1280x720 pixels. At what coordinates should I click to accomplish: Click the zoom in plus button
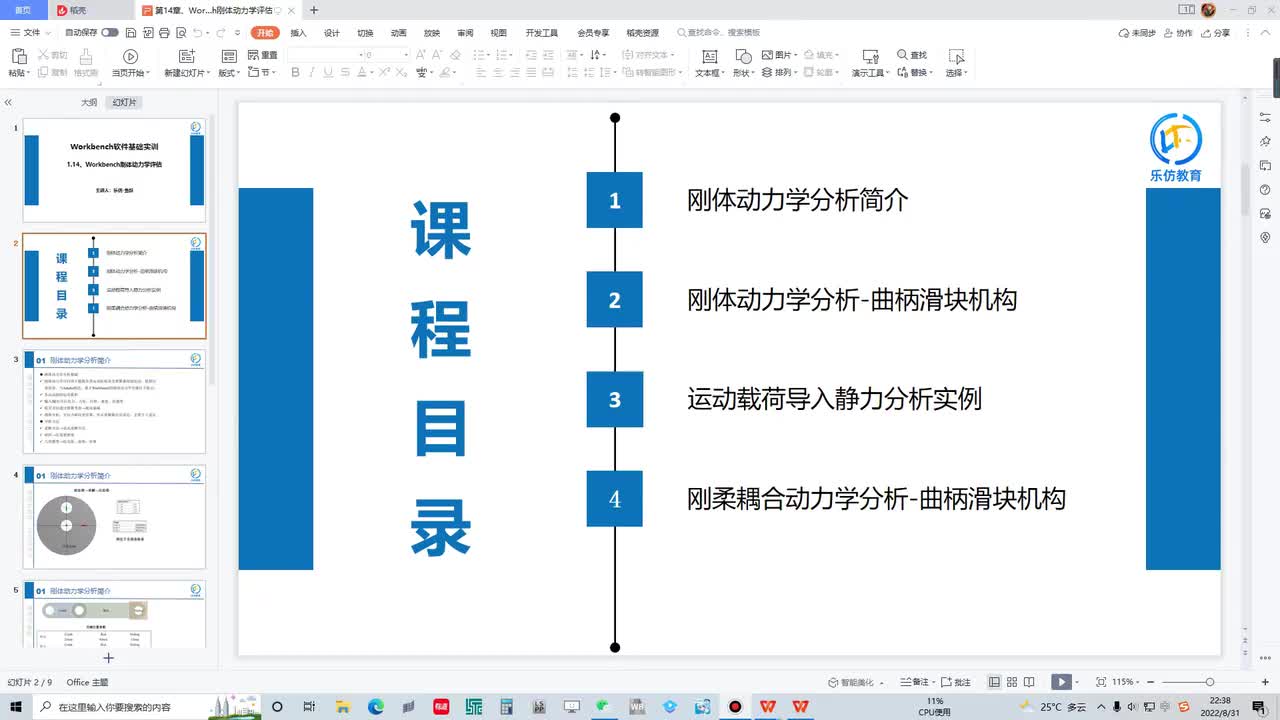click(x=1266, y=682)
